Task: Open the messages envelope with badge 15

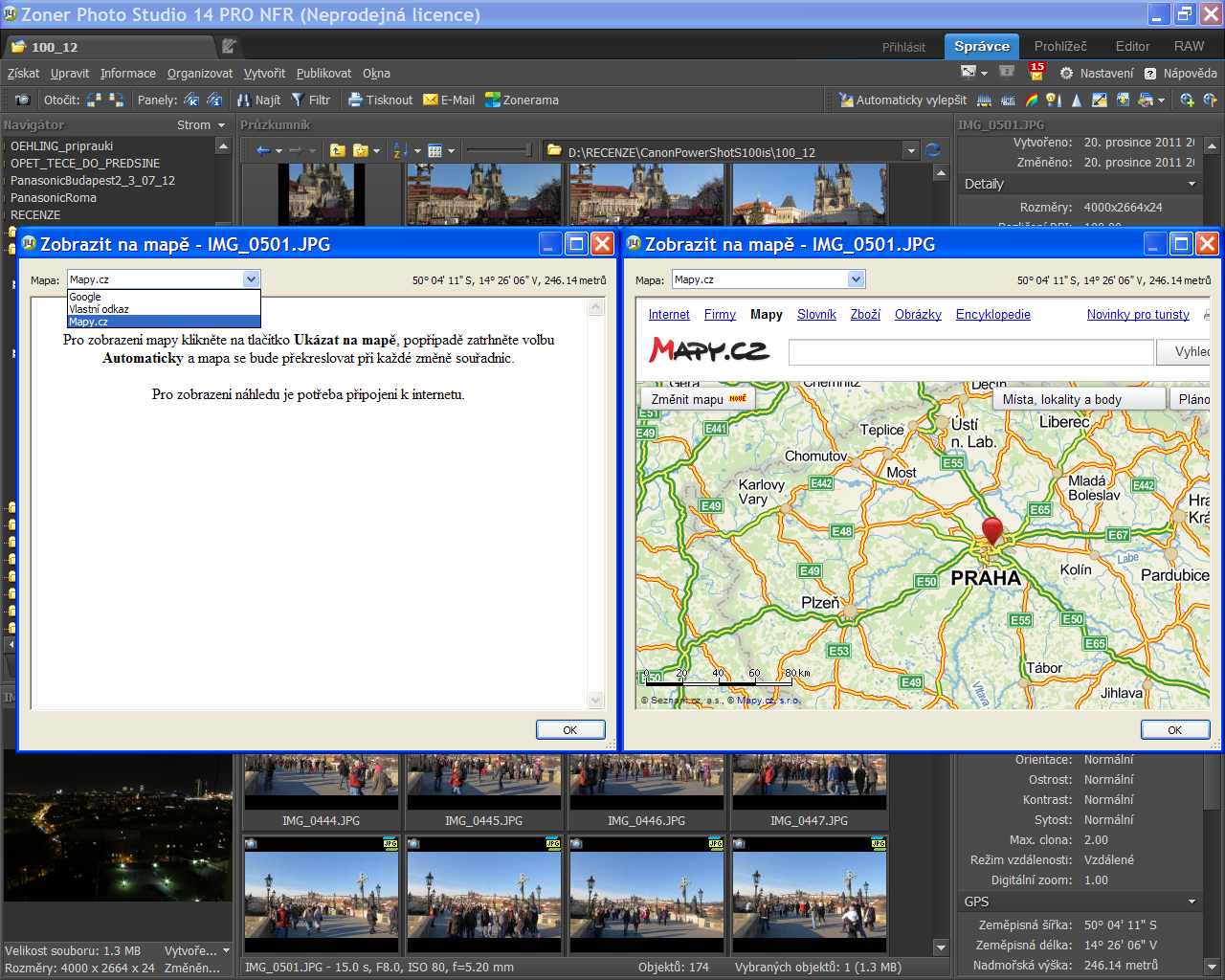Action: 1037,72
